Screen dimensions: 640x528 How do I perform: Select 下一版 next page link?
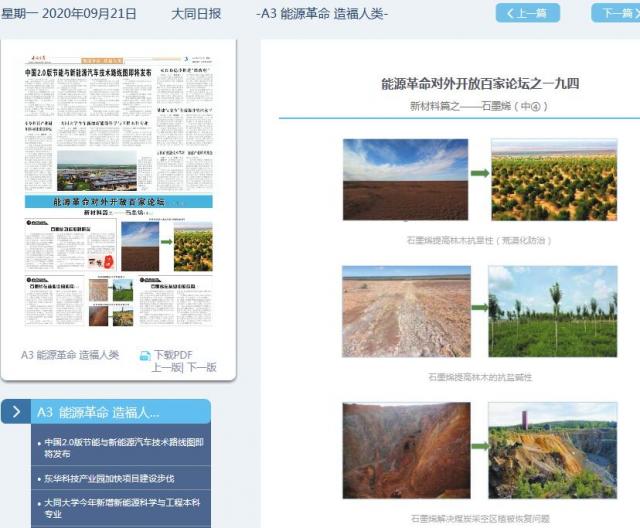pyautogui.click(x=201, y=367)
